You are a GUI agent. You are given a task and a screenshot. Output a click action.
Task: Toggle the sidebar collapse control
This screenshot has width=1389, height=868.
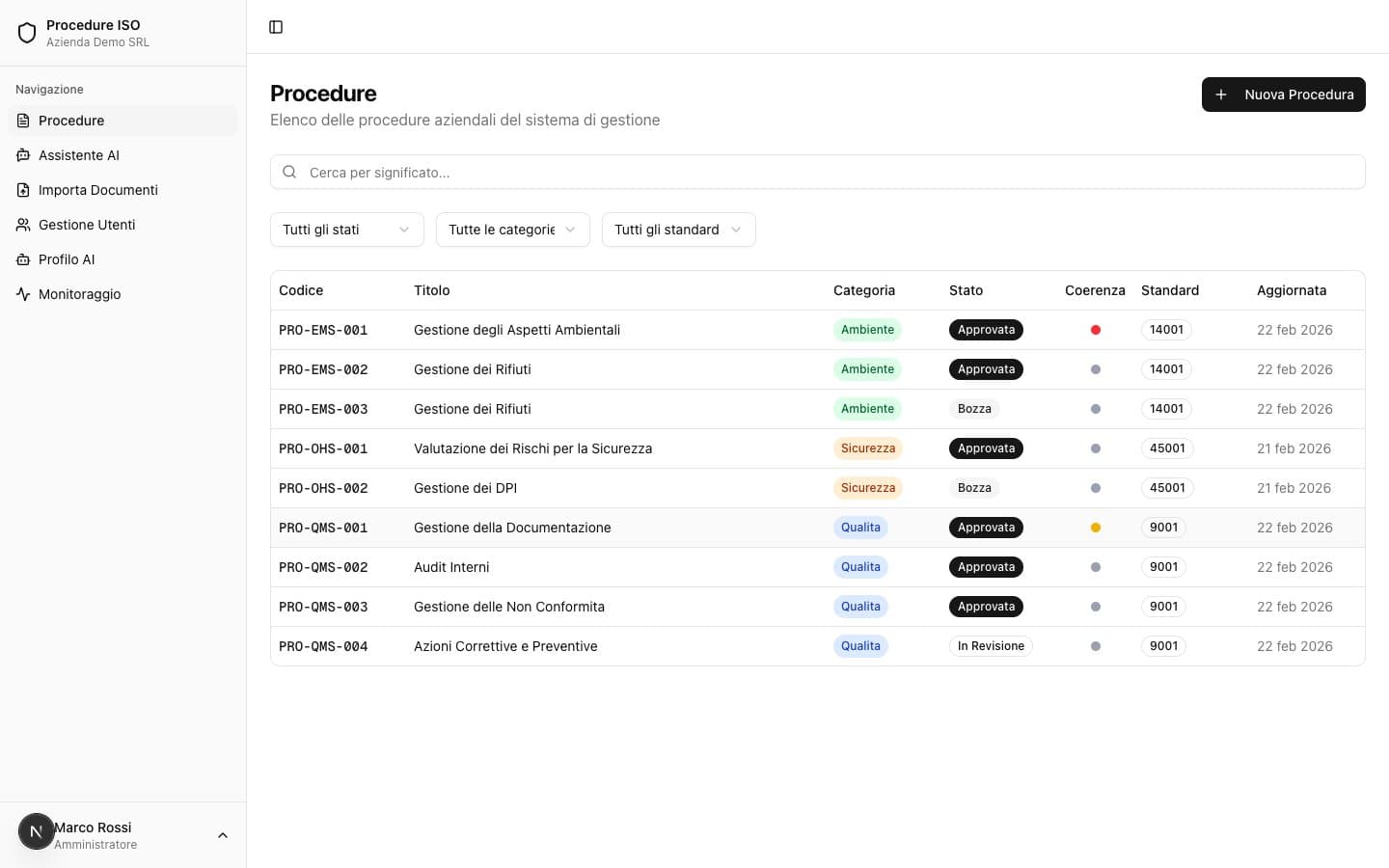pos(276,27)
